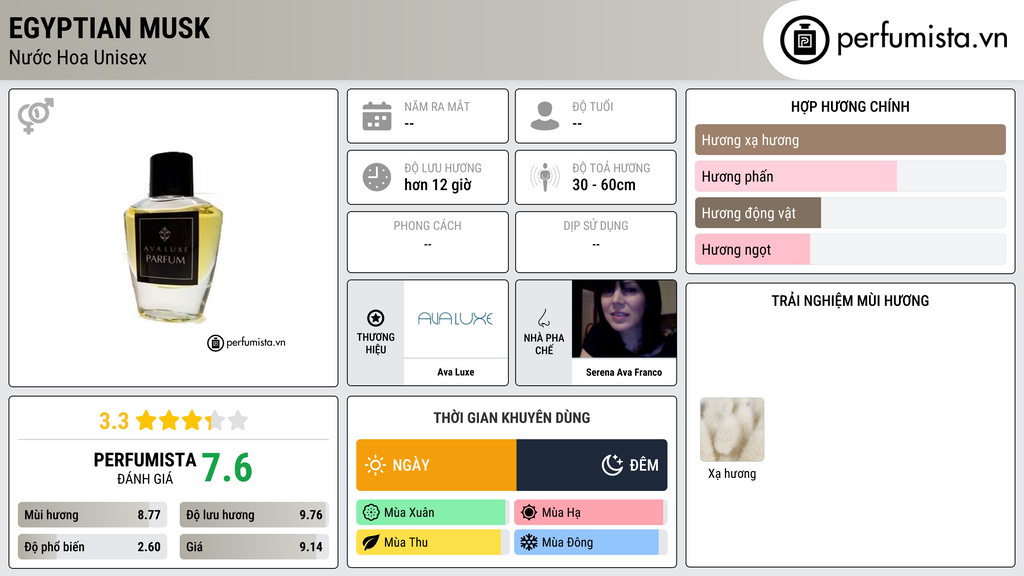Click the Giá 9.14 score bar
The height and width of the screenshot is (576, 1024).
coord(254,547)
